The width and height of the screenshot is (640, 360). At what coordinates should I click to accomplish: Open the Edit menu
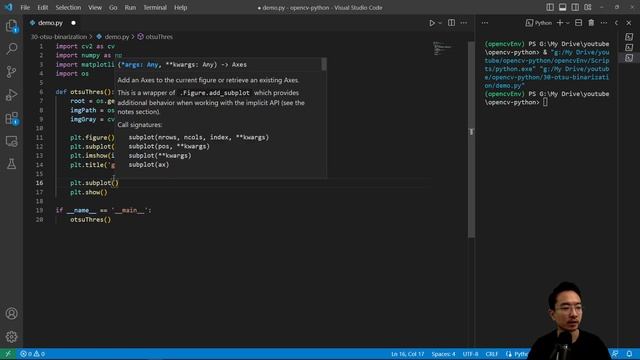42,7
